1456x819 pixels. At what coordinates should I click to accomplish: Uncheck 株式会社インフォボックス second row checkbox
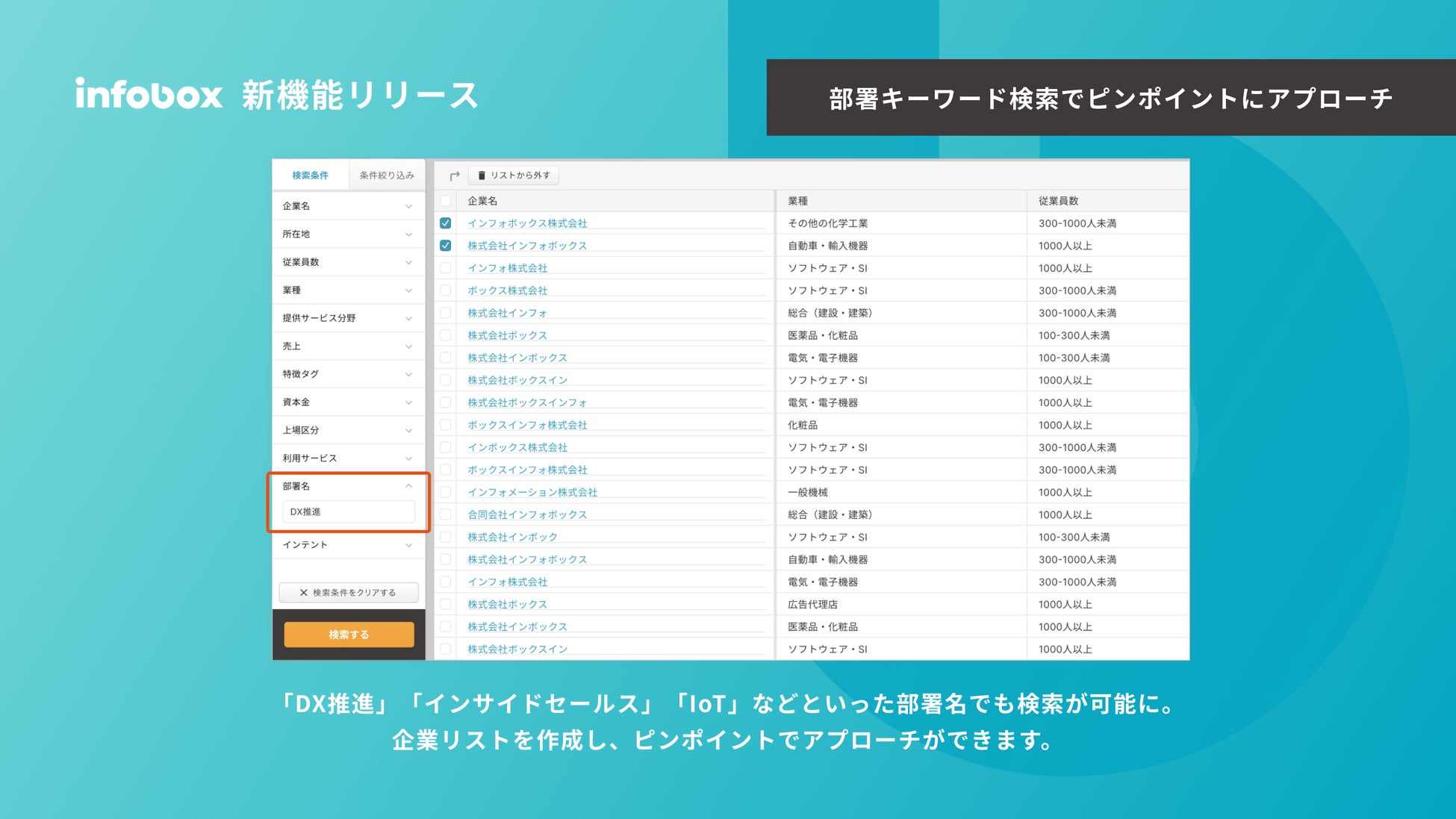pyautogui.click(x=446, y=246)
